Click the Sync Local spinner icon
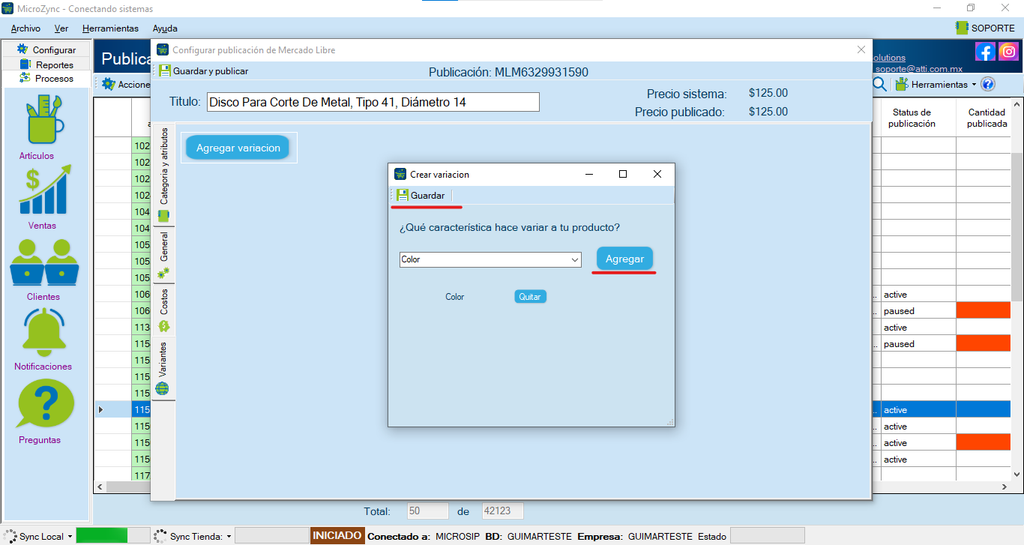The height and width of the screenshot is (545, 1024). tap(10, 537)
